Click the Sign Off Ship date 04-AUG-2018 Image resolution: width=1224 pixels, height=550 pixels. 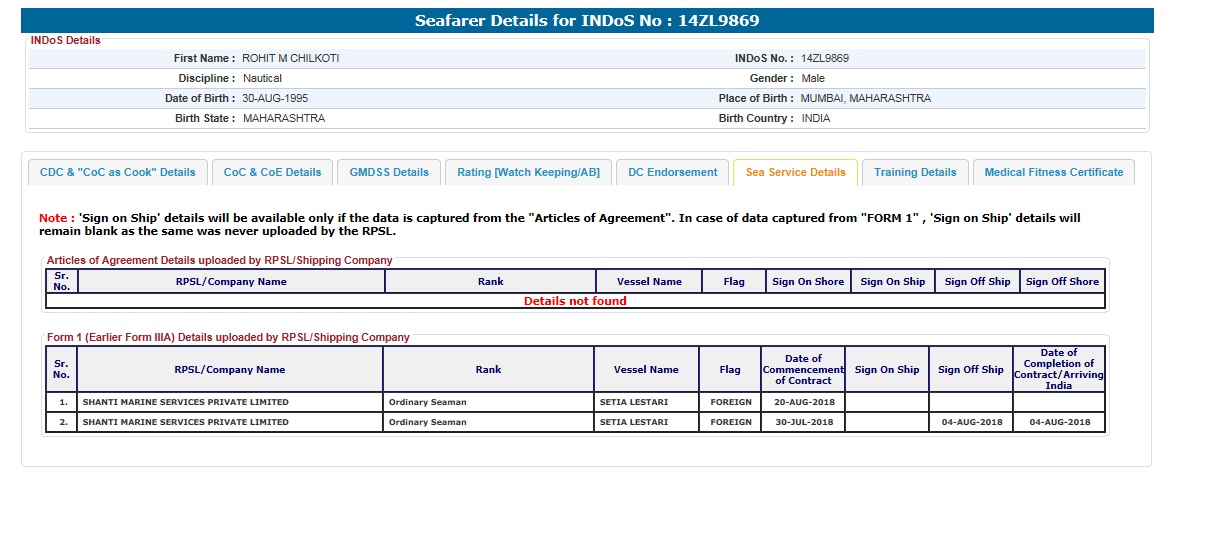click(x=971, y=422)
